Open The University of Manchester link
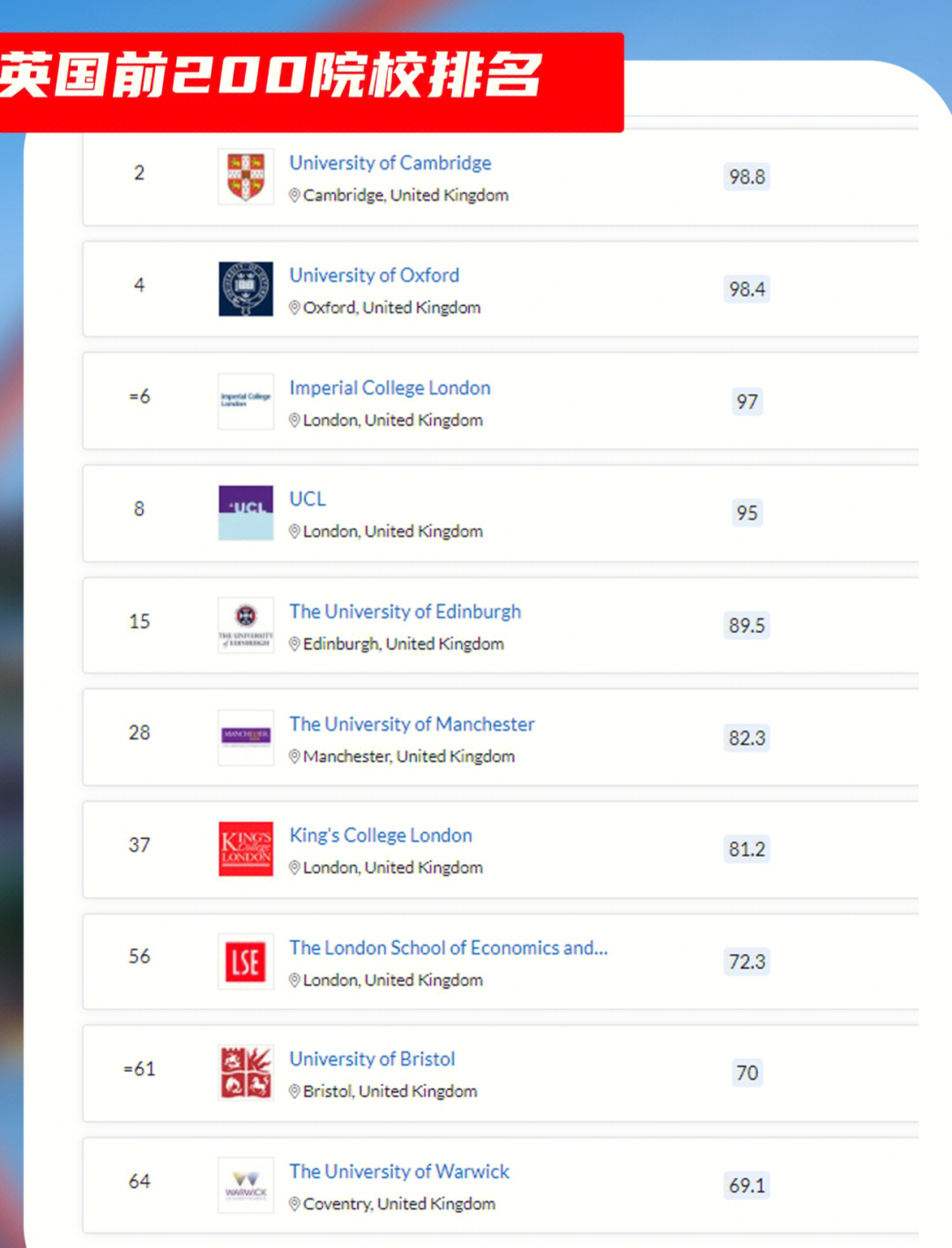This screenshot has width=952, height=1248. tap(412, 724)
